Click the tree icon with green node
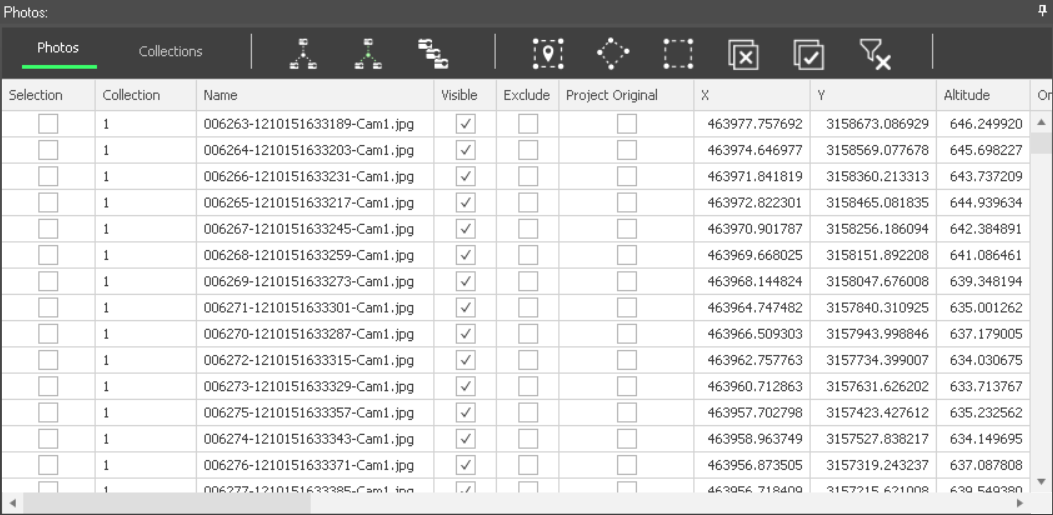Screen dimensions: 1053x515 368,54
